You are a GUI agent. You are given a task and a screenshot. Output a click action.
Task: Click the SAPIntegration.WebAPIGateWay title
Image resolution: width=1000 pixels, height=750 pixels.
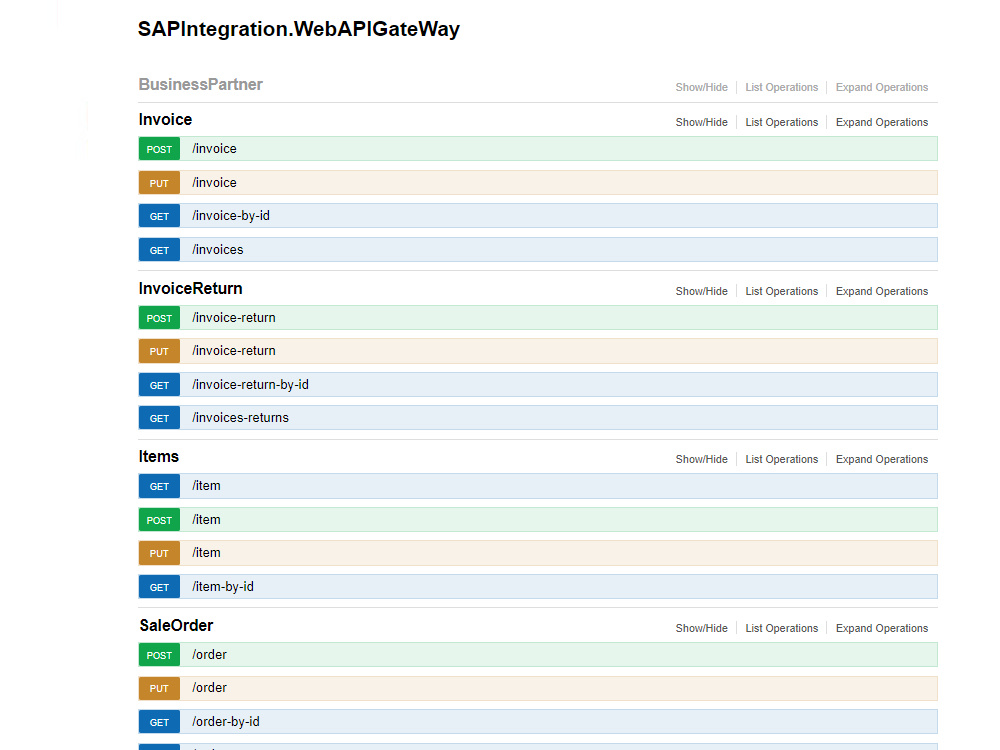[298, 29]
